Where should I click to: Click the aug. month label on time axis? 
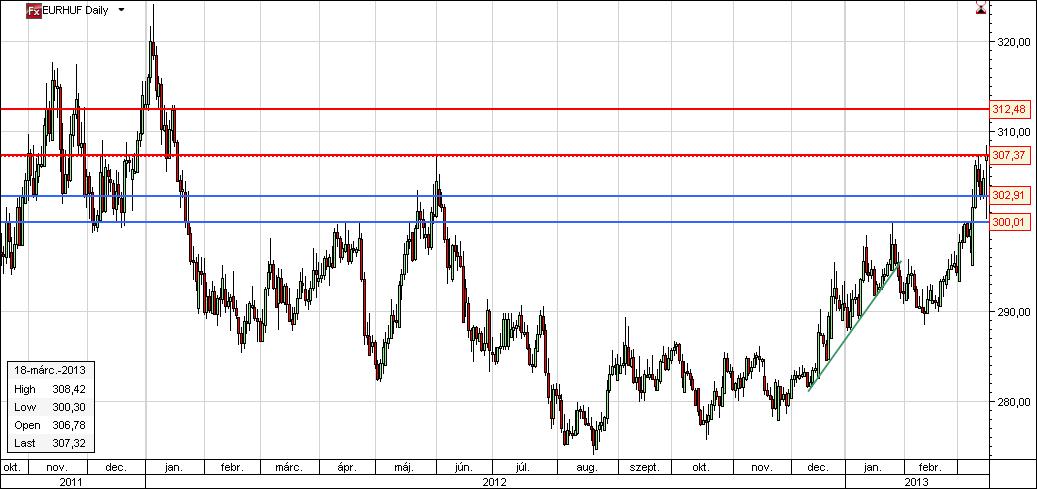coord(587,467)
